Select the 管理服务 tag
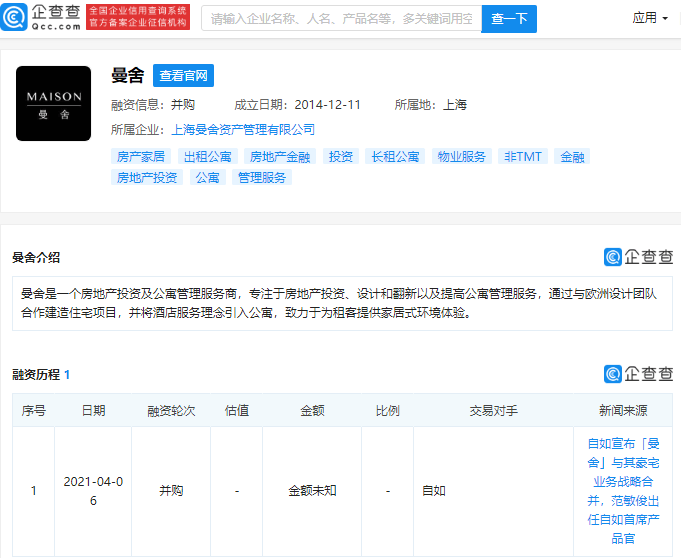Viewport: 681px width, 558px height. tap(262, 178)
